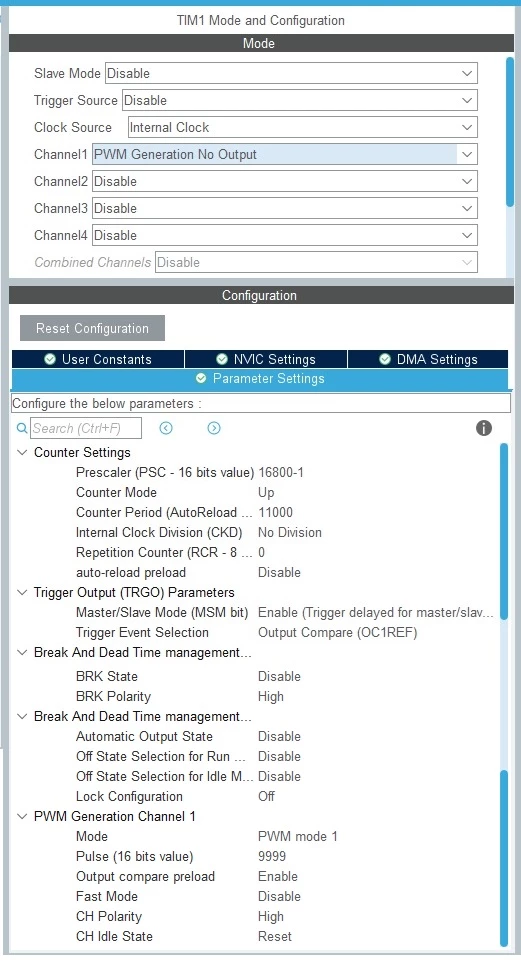The height and width of the screenshot is (961, 521).
Task: Collapse Break And Dead Time section with BRK State
Action: [22, 653]
